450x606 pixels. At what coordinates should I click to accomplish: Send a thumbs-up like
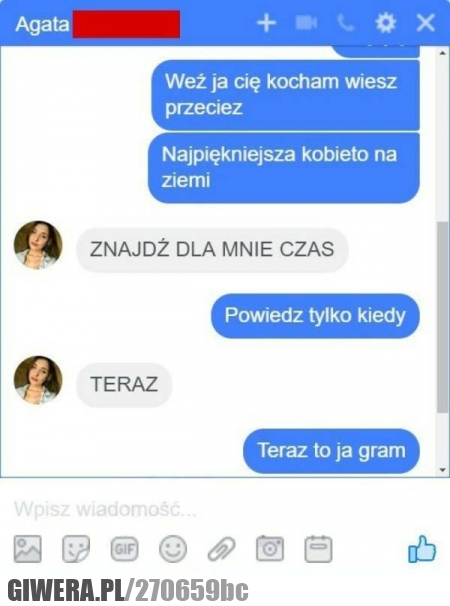click(422, 549)
